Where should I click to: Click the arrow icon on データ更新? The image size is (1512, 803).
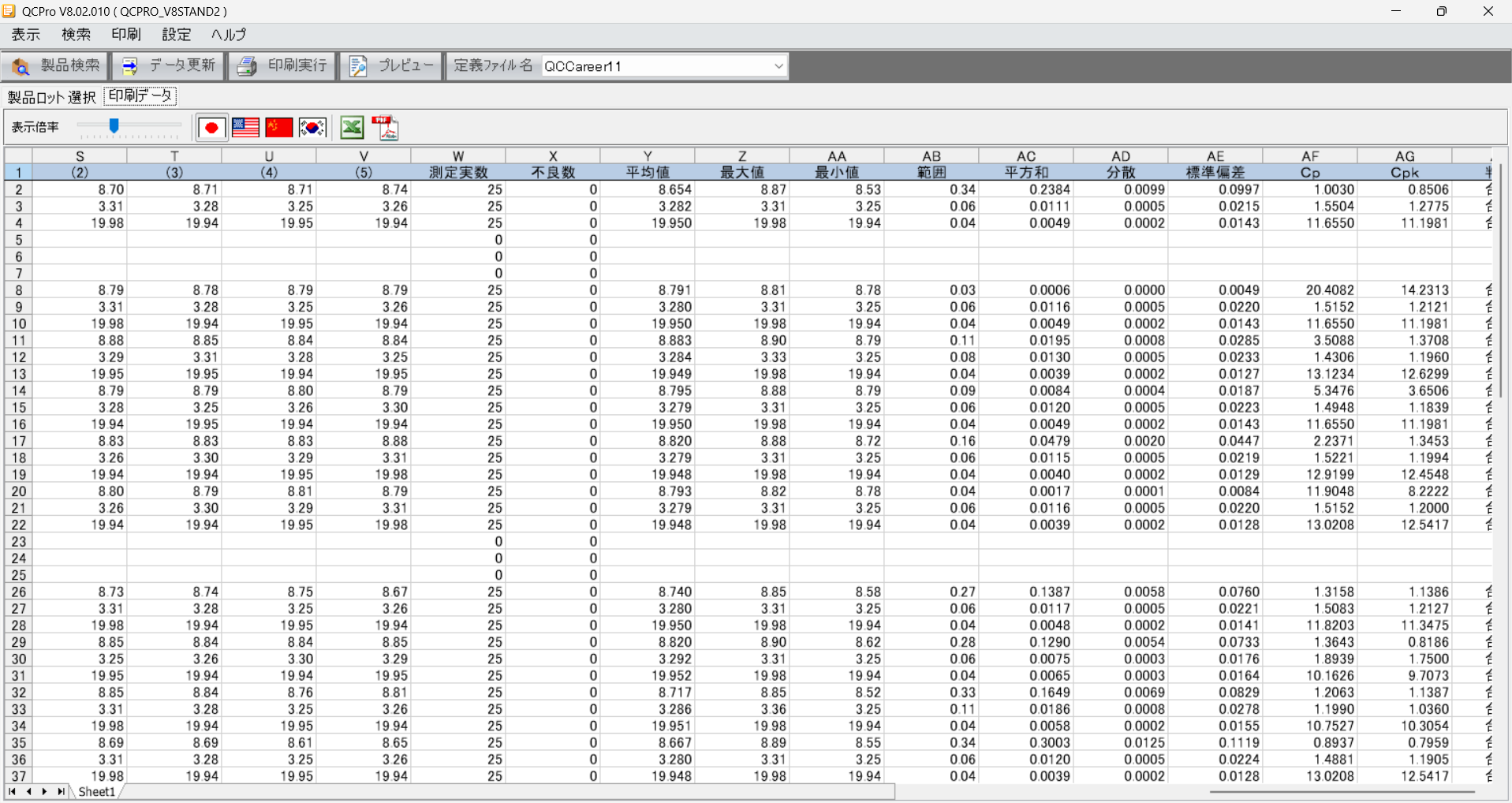pos(130,67)
